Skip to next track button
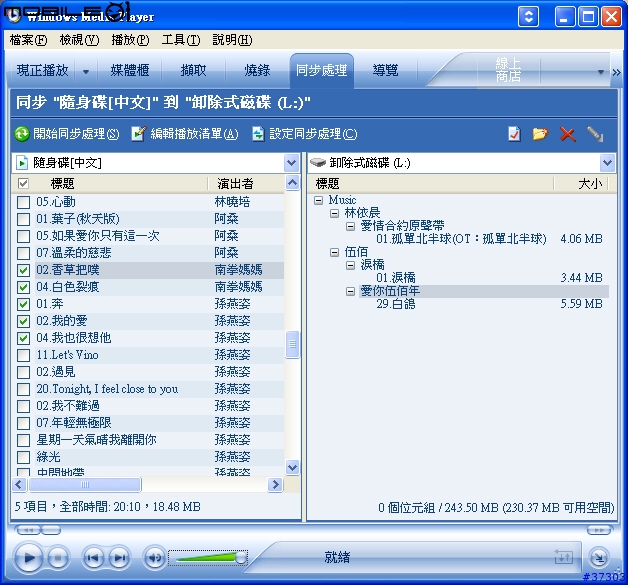Screen dimensions: 628x585 pyautogui.click(x=119, y=557)
